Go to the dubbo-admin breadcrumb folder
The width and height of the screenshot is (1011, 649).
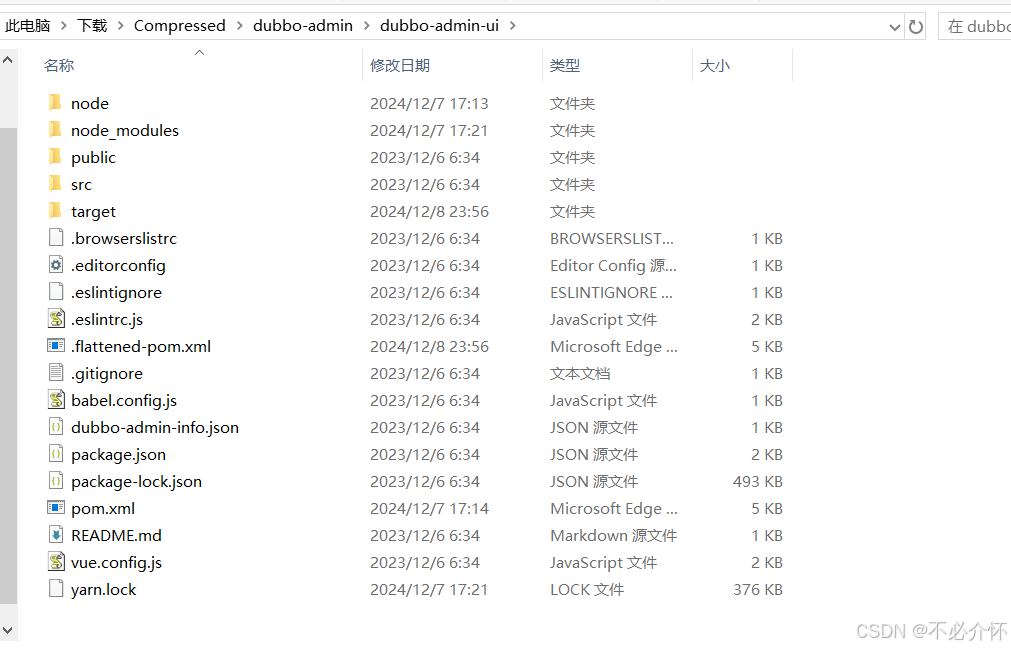pyautogui.click(x=303, y=26)
